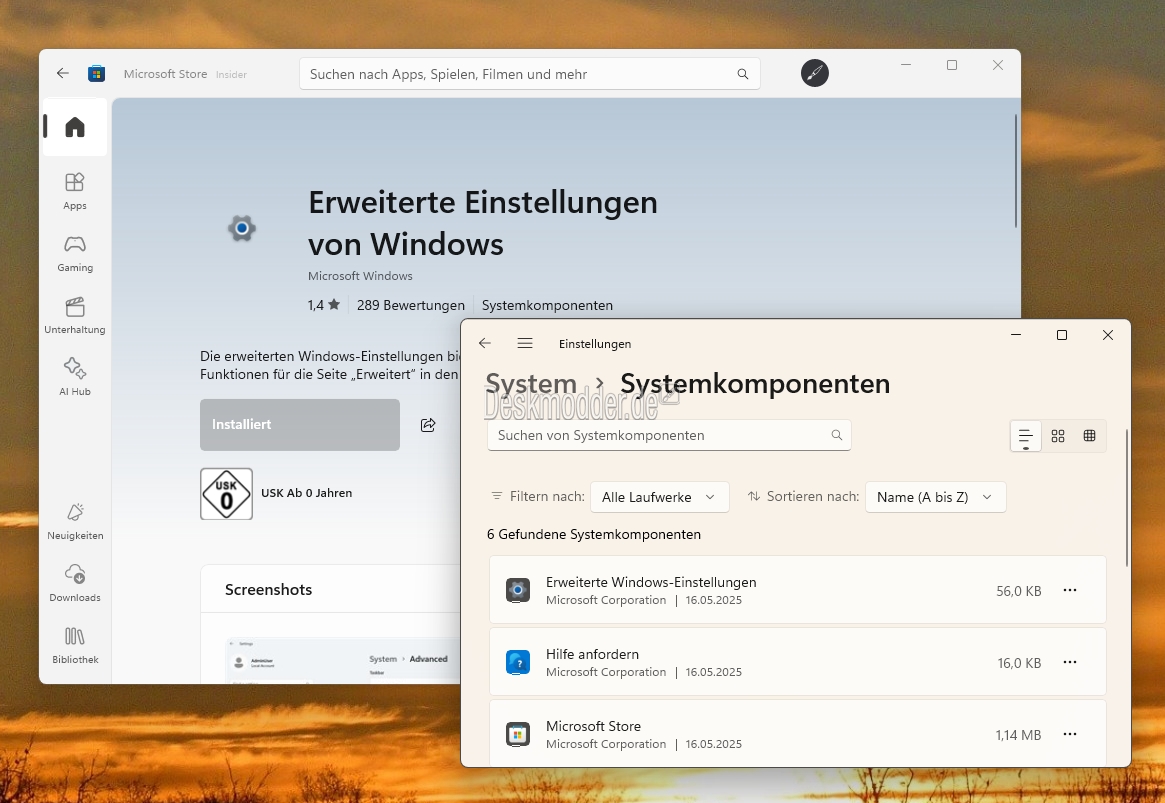Open the Systemkomponenten category link in Store
This screenshot has height=803, width=1165.
547,305
